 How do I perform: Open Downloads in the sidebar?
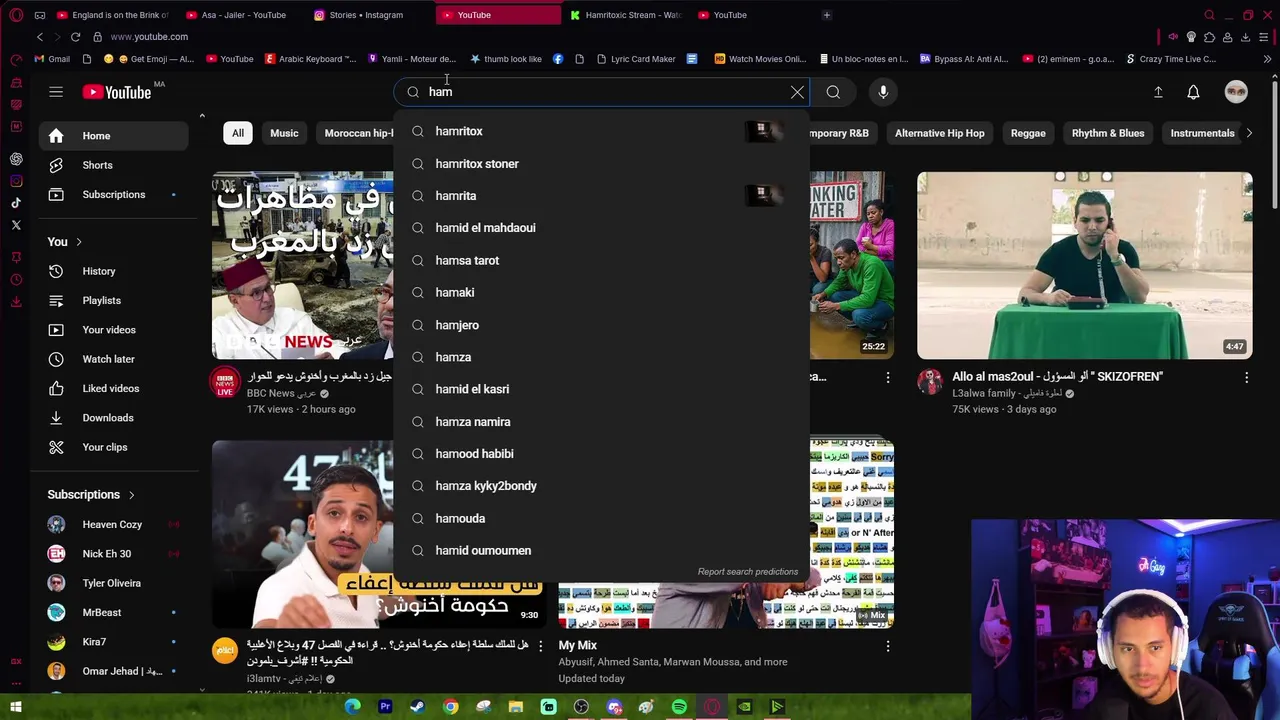113,418
